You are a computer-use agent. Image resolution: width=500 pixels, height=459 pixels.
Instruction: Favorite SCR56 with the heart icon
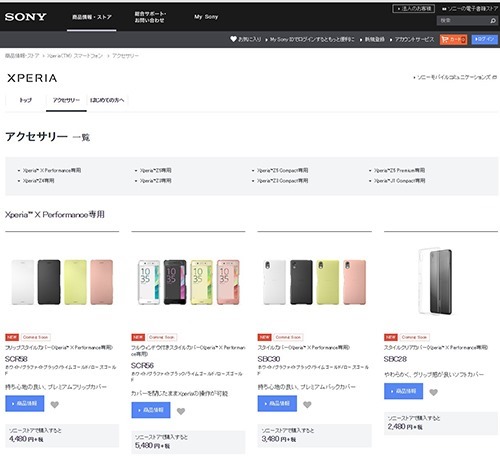click(x=181, y=411)
